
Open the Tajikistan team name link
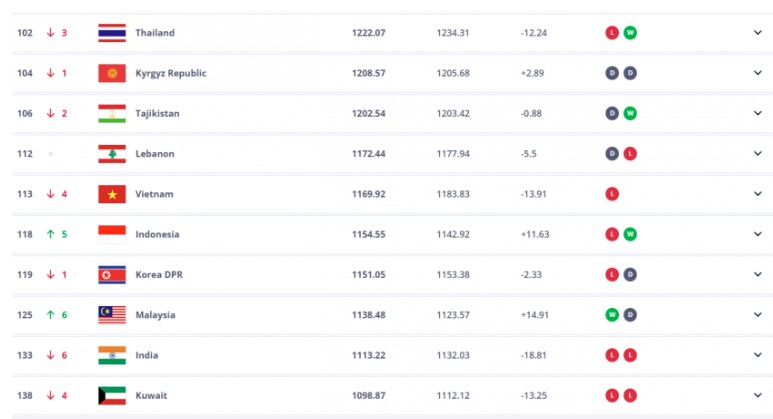click(x=157, y=113)
